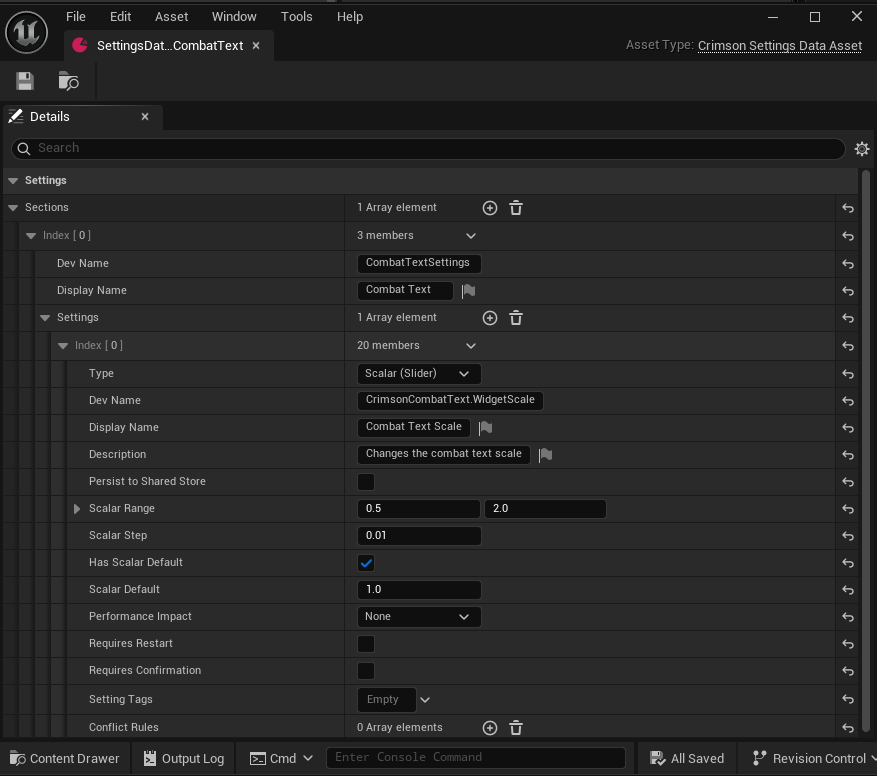Click Scalar Range maximum 2.0 field

tap(545, 509)
